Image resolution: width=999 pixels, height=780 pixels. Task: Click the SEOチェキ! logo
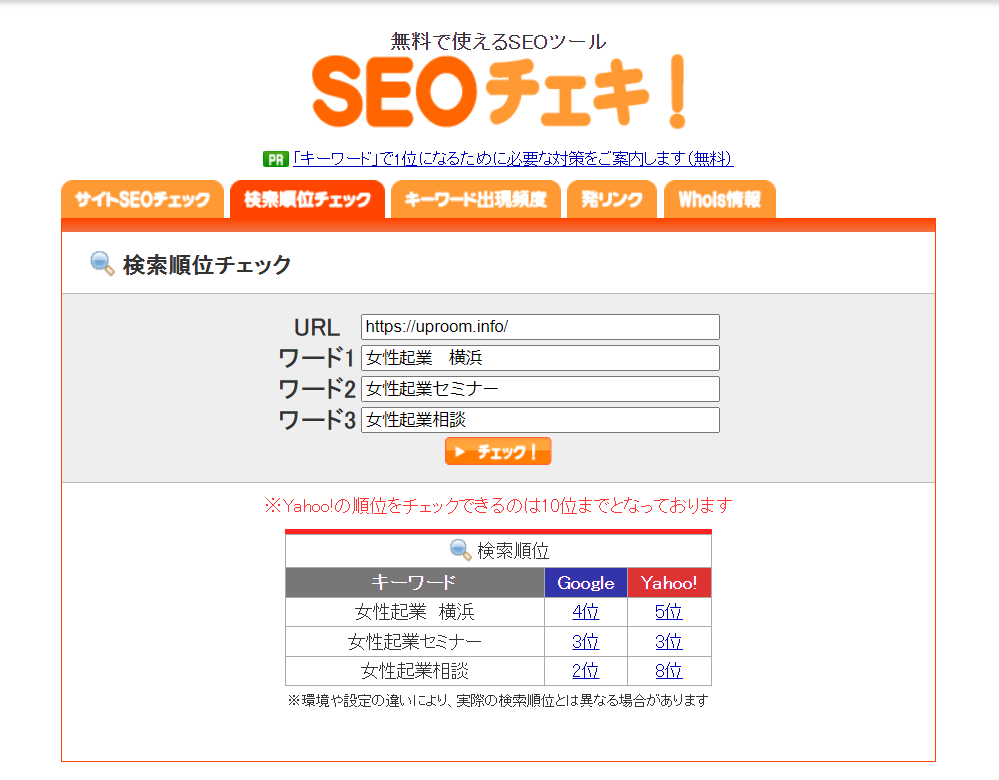499,92
